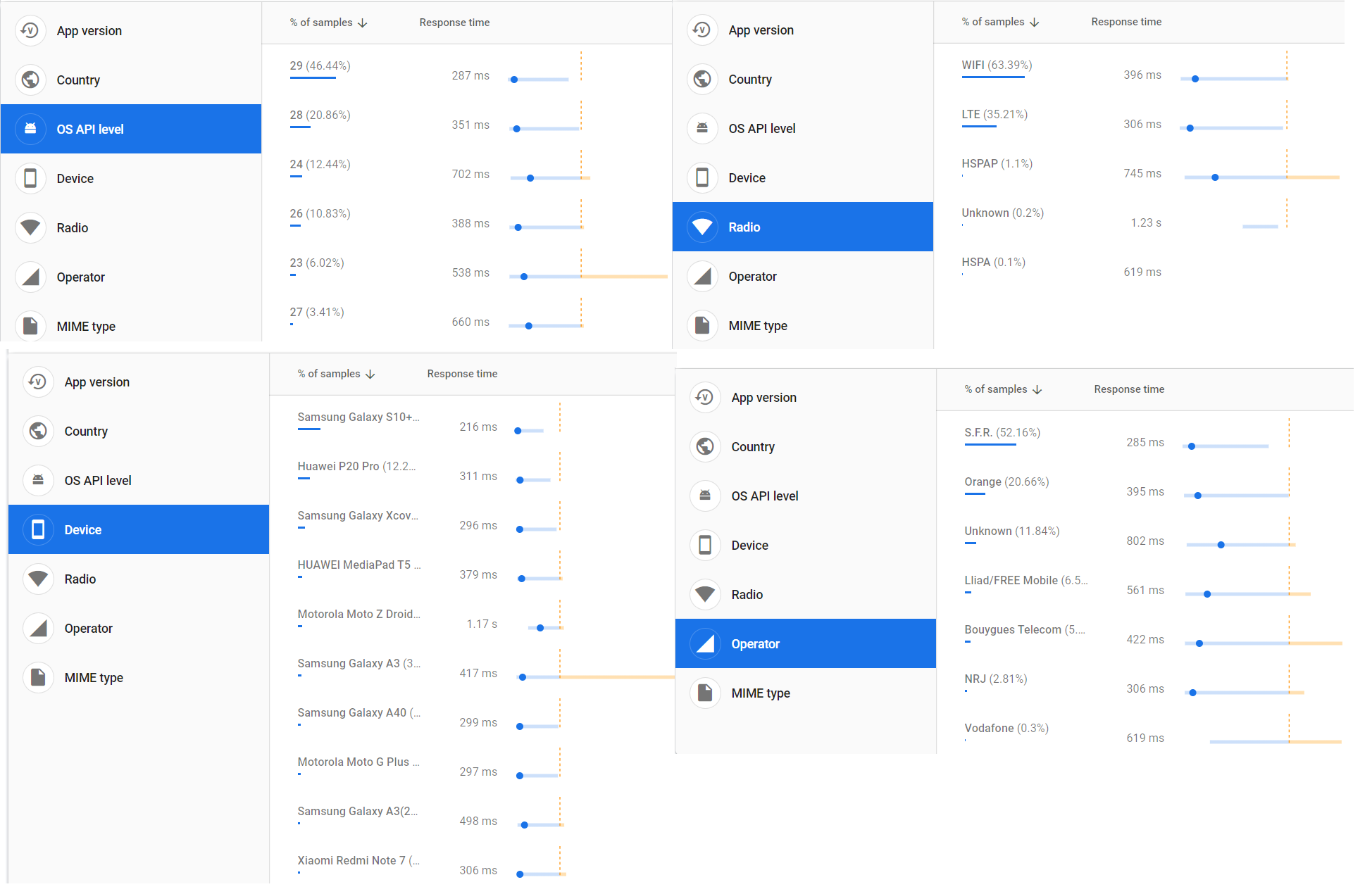
Task: Click OS API level Android icon in Radio-selected panel
Action: pos(702,128)
